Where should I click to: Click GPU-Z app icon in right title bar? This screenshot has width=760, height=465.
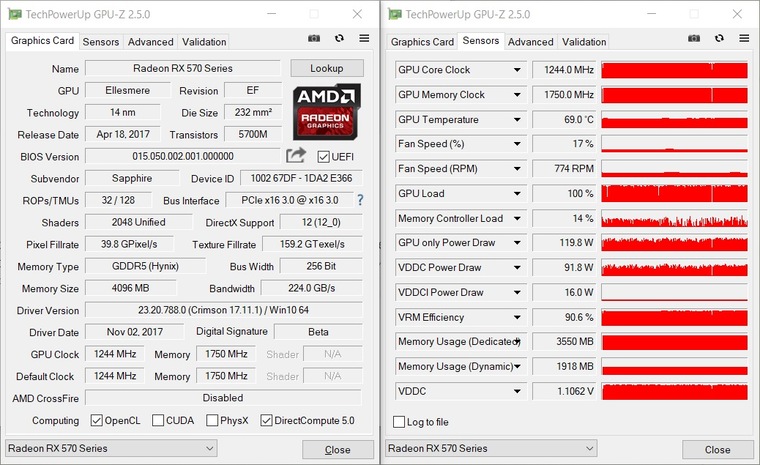coord(395,14)
